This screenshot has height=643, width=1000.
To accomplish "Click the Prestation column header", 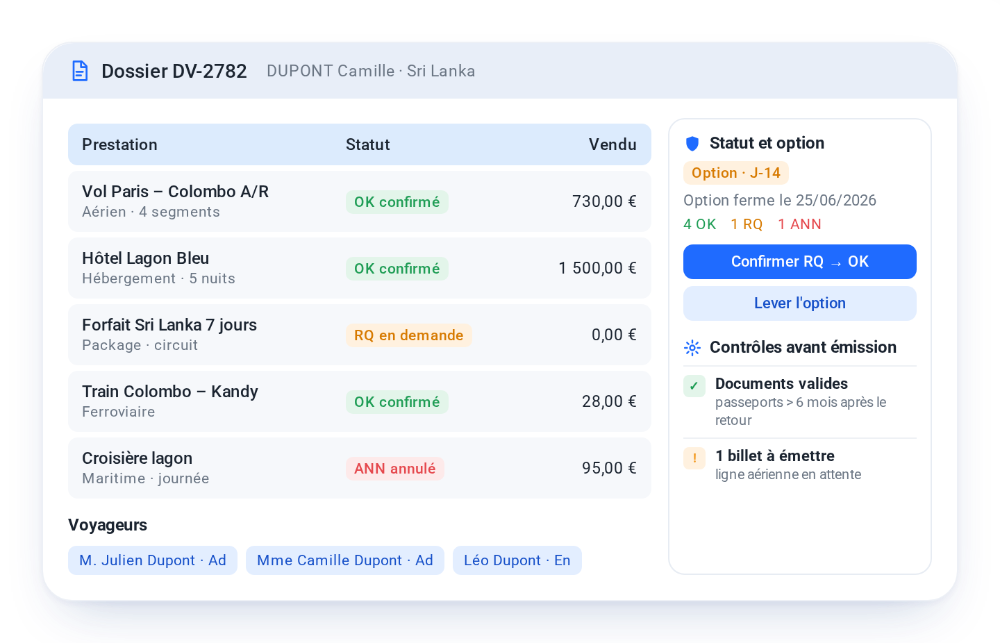I will pos(120,145).
